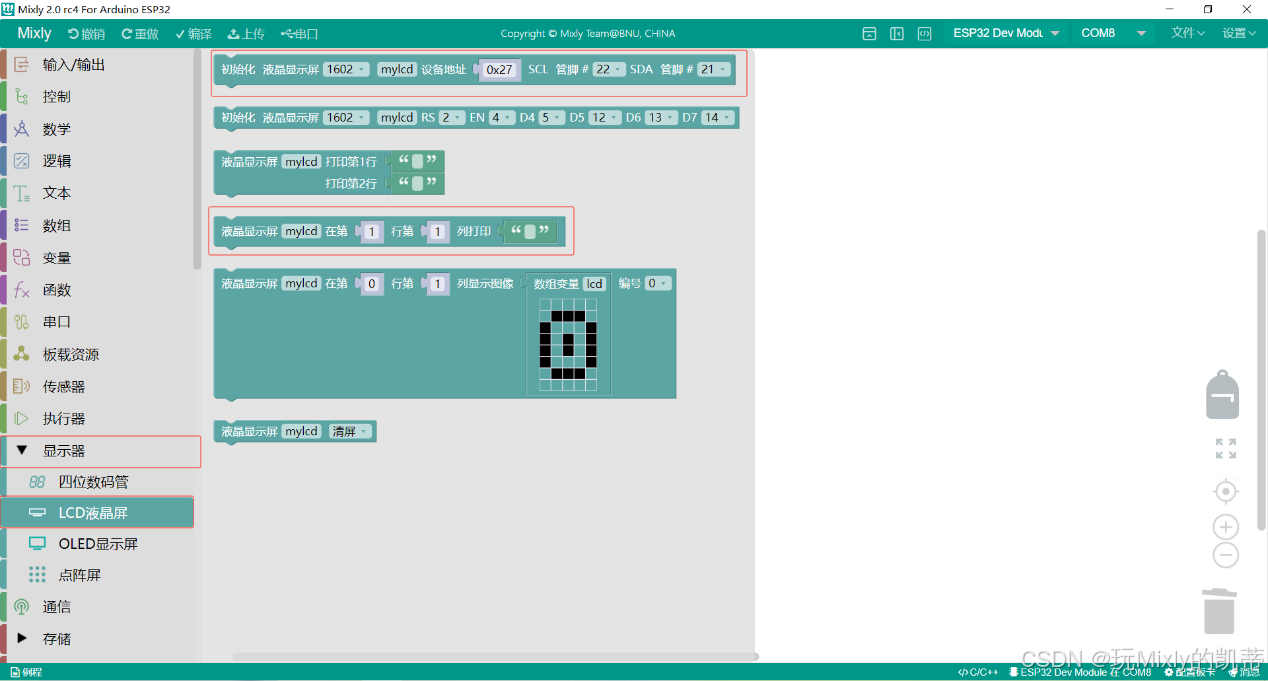The image size is (1268, 681).
Task: Open the COM8 serial port dropdown
Action: 1110,31
